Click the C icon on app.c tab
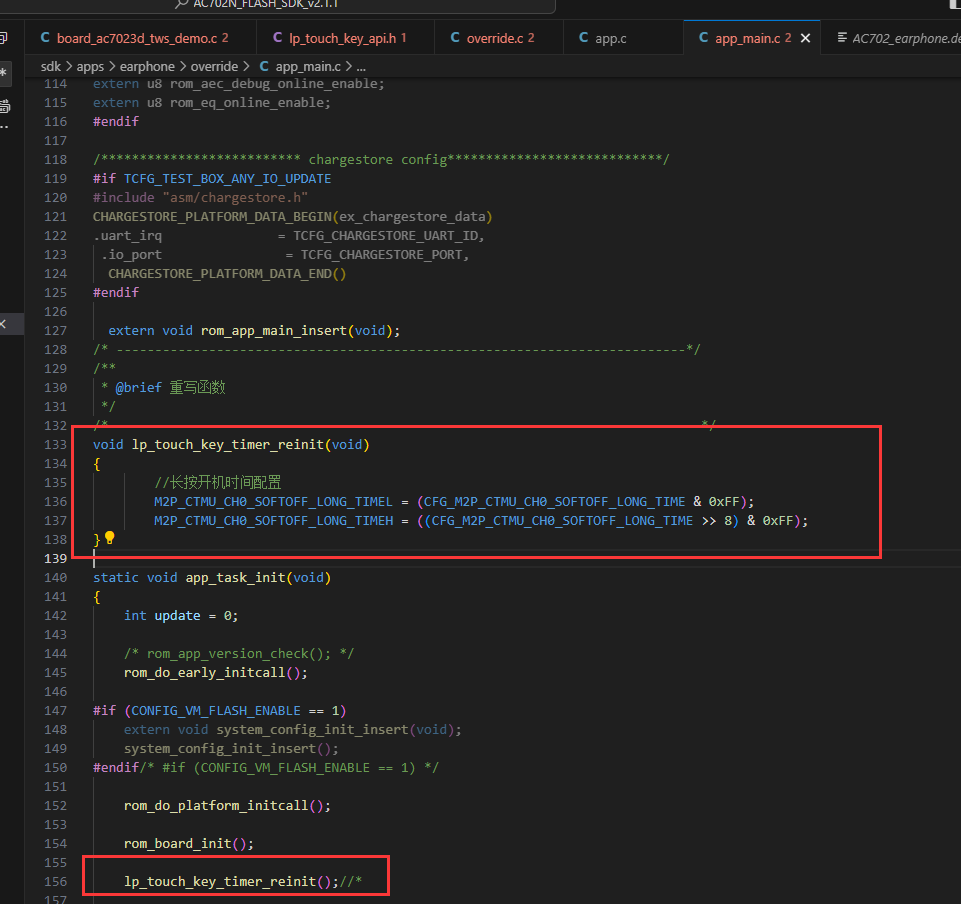This screenshot has height=904, width=961. (x=583, y=38)
